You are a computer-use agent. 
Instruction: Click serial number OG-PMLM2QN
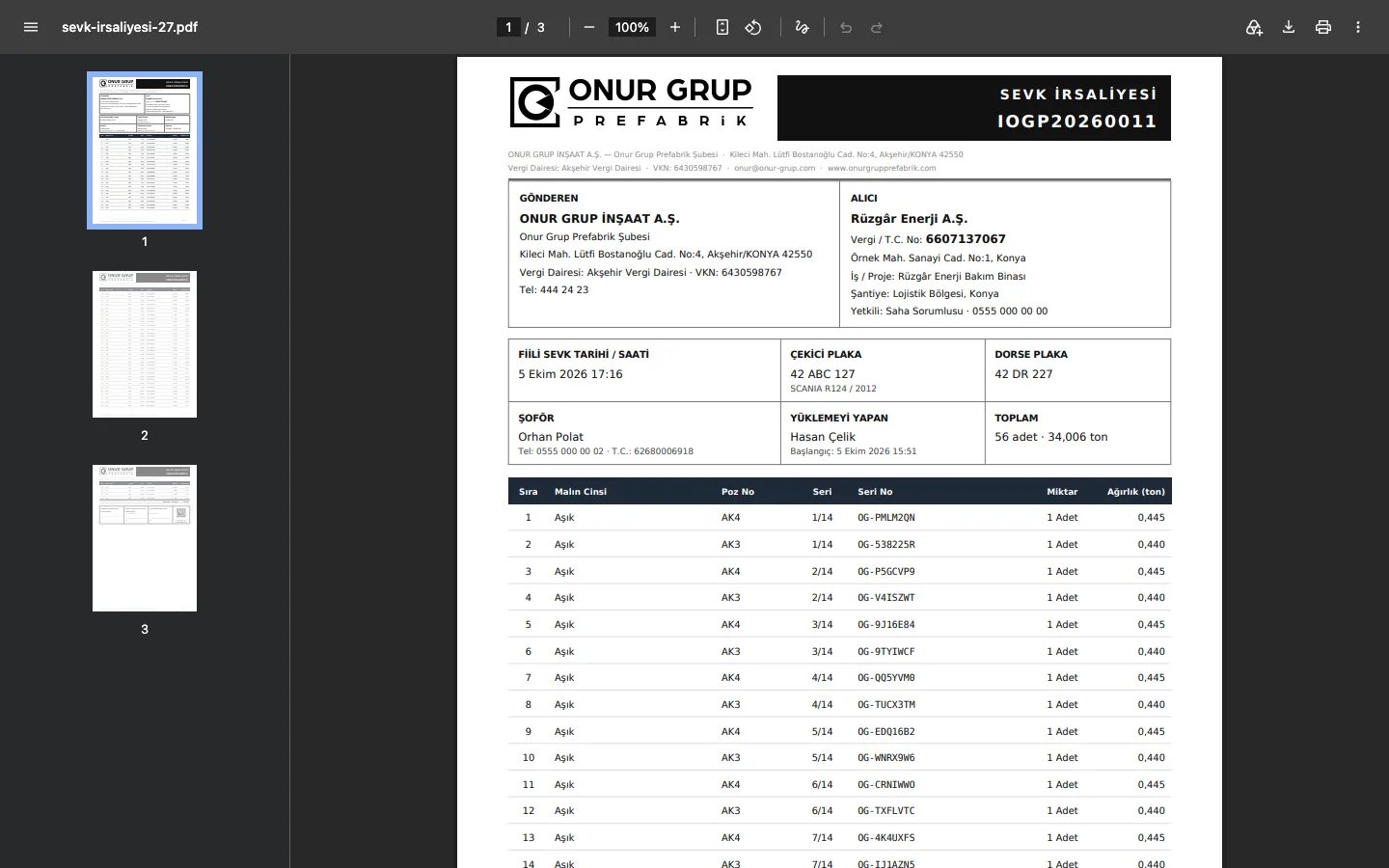[886, 518]
